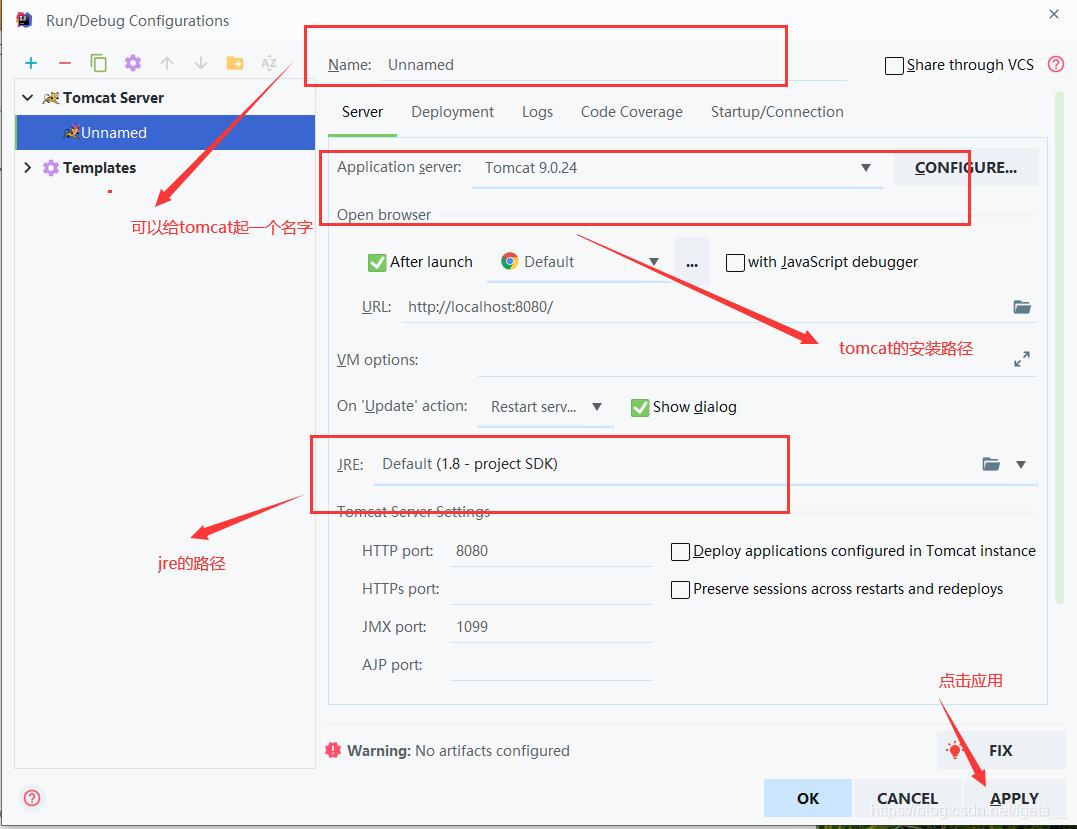
Task: Open the Startup/Connection tab
Action: tap(777, 112)
